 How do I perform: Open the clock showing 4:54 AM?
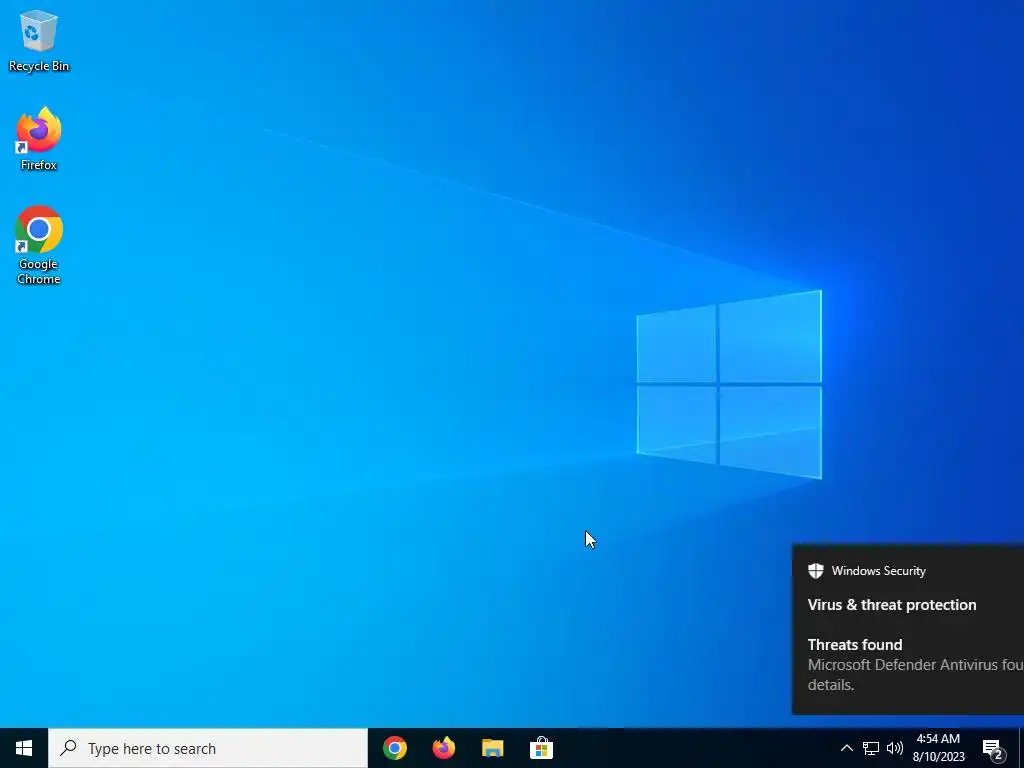(938, 748)
